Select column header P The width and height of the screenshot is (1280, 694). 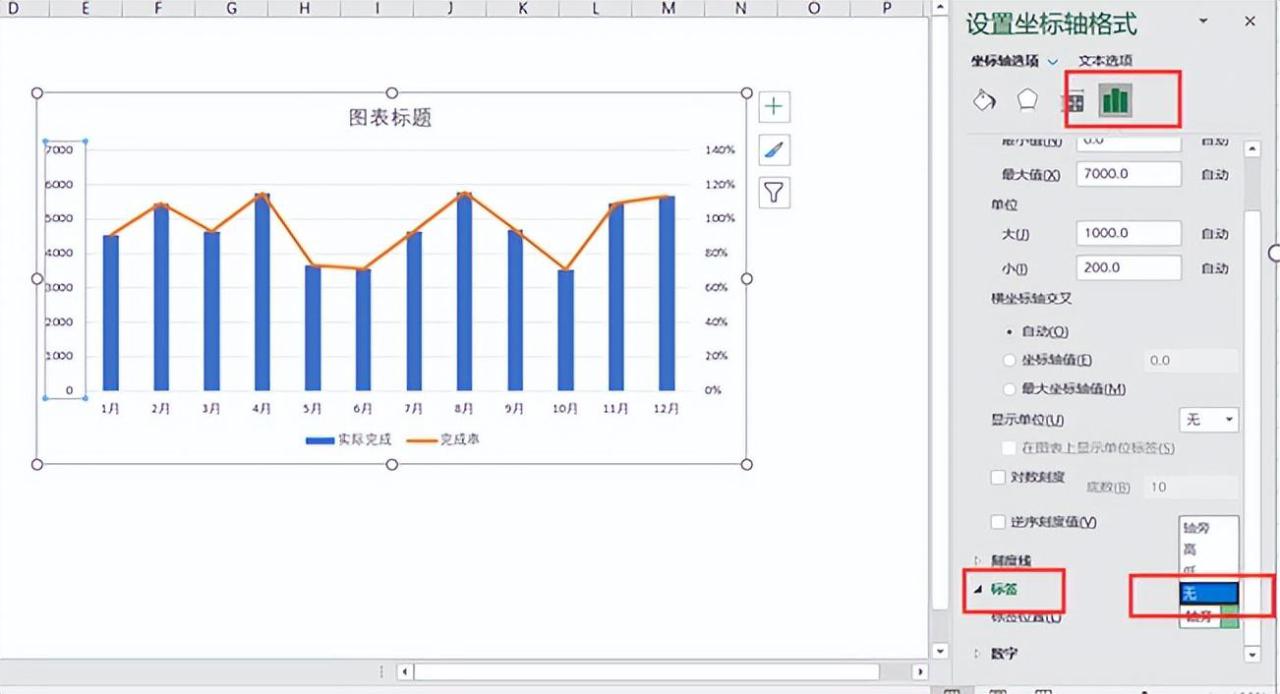(x=887, y=8)
